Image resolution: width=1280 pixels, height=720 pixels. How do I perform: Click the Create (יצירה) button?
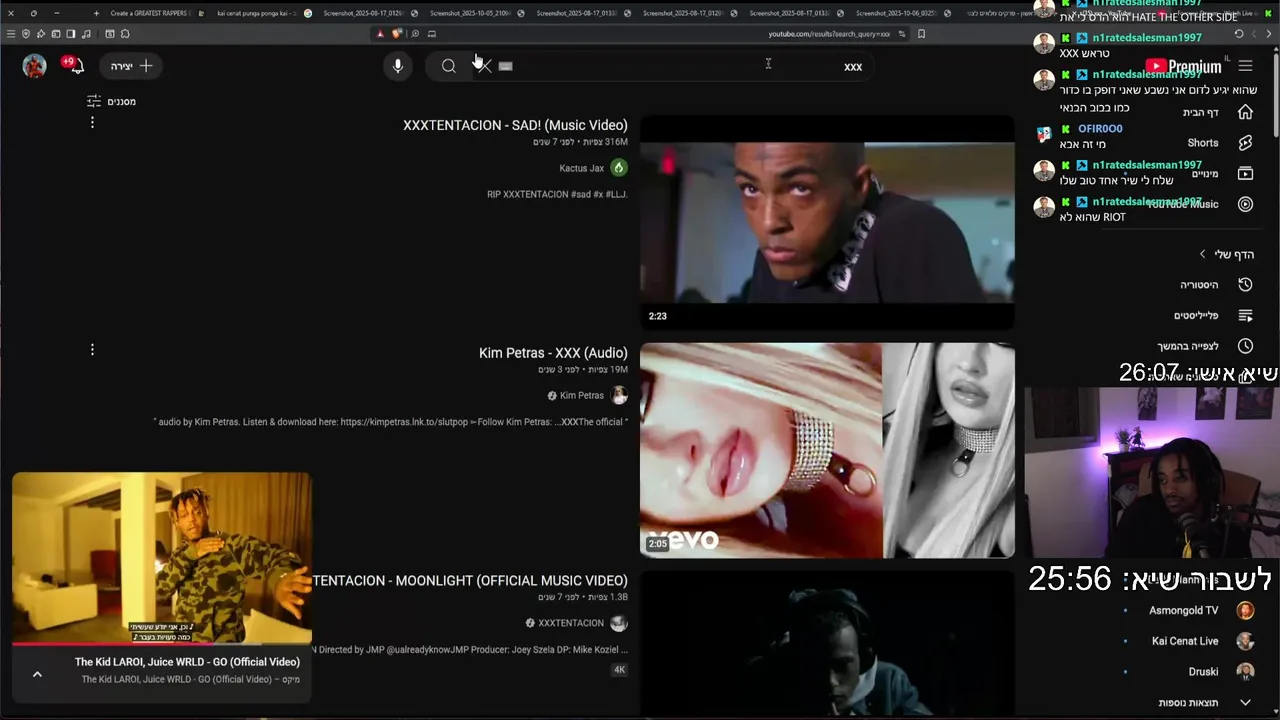pos(132,66)
